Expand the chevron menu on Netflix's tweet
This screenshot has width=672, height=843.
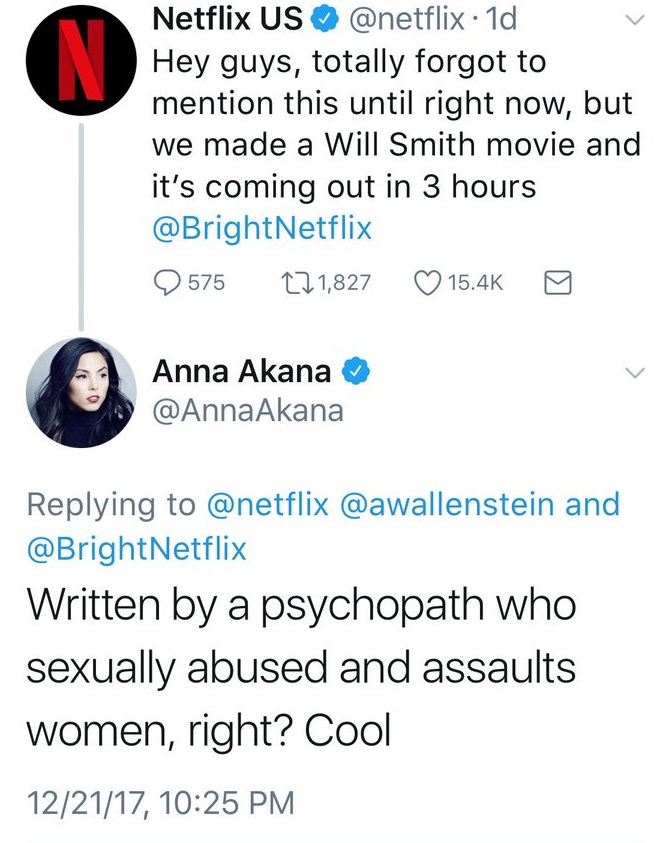pyautogui.click(x=635, y=19)
